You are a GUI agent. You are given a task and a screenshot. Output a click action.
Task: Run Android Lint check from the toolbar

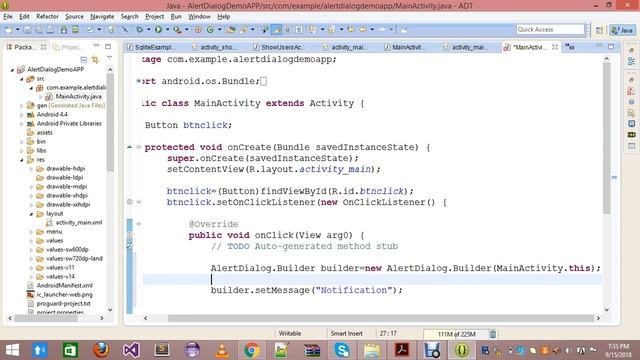90,30
